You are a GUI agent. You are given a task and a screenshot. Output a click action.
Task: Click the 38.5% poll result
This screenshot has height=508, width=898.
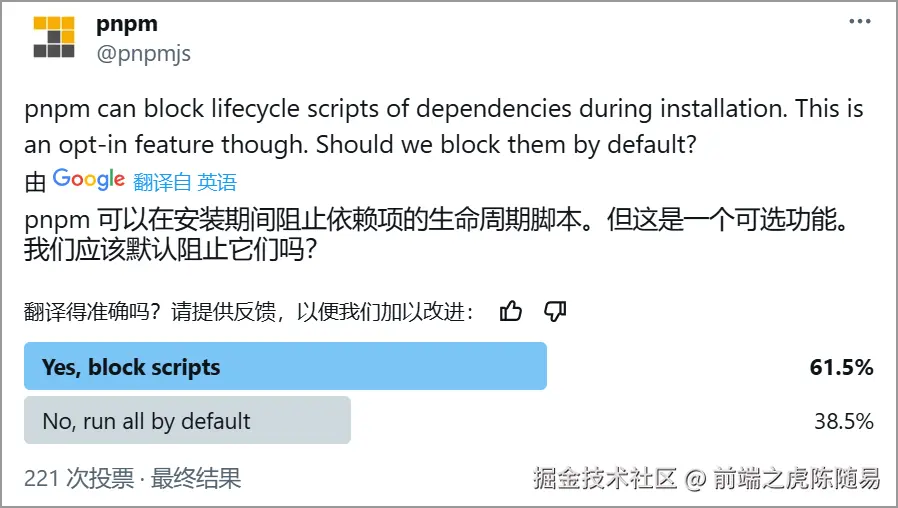[843, 421]
